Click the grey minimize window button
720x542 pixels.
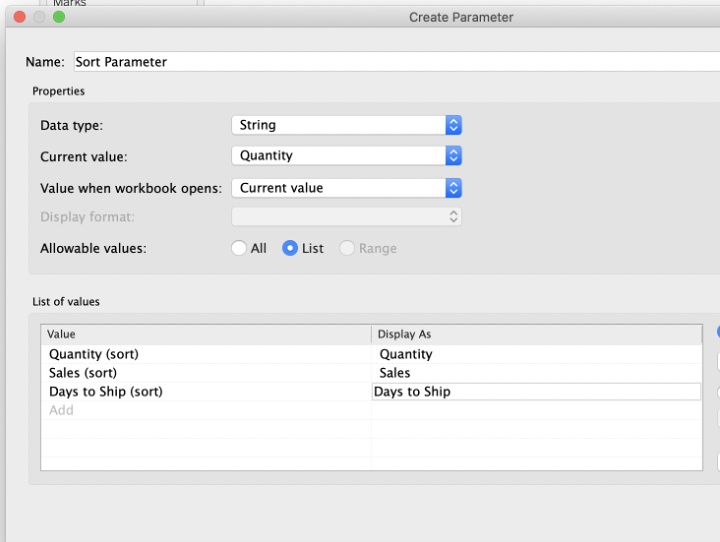click(39, 17)
